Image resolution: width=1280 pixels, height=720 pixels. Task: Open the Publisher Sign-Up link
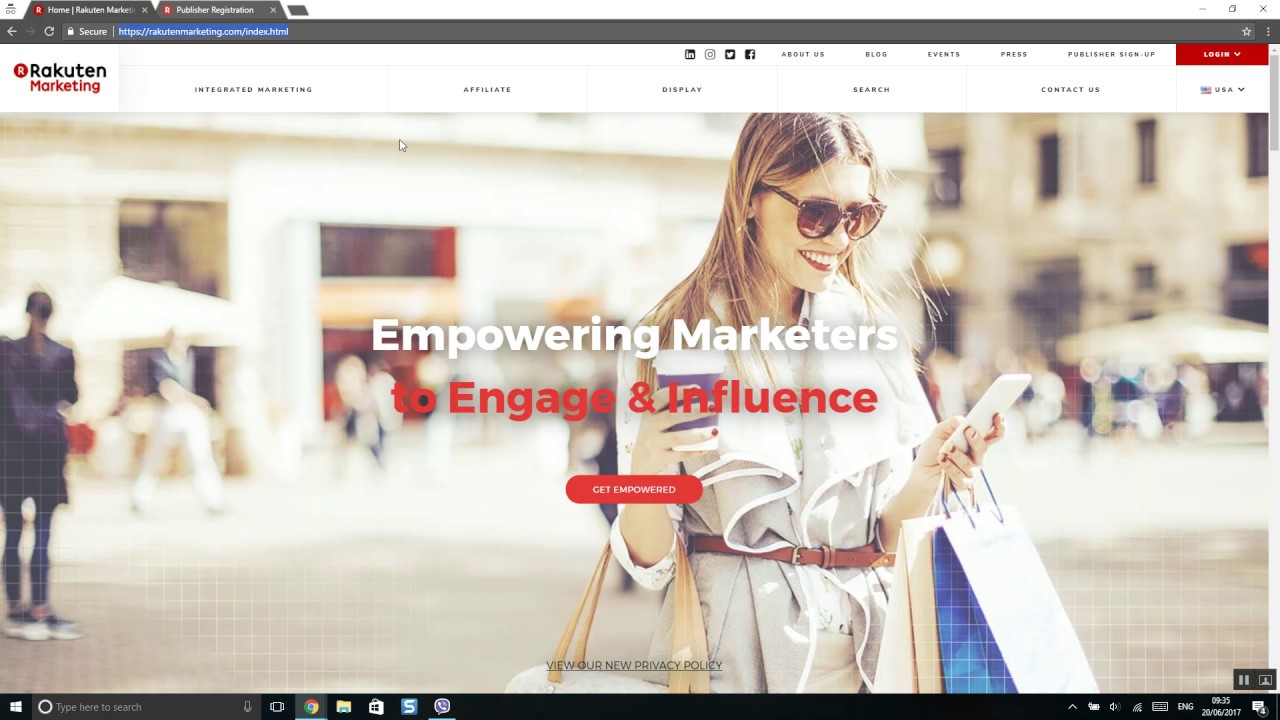[x=1111, y=54]
